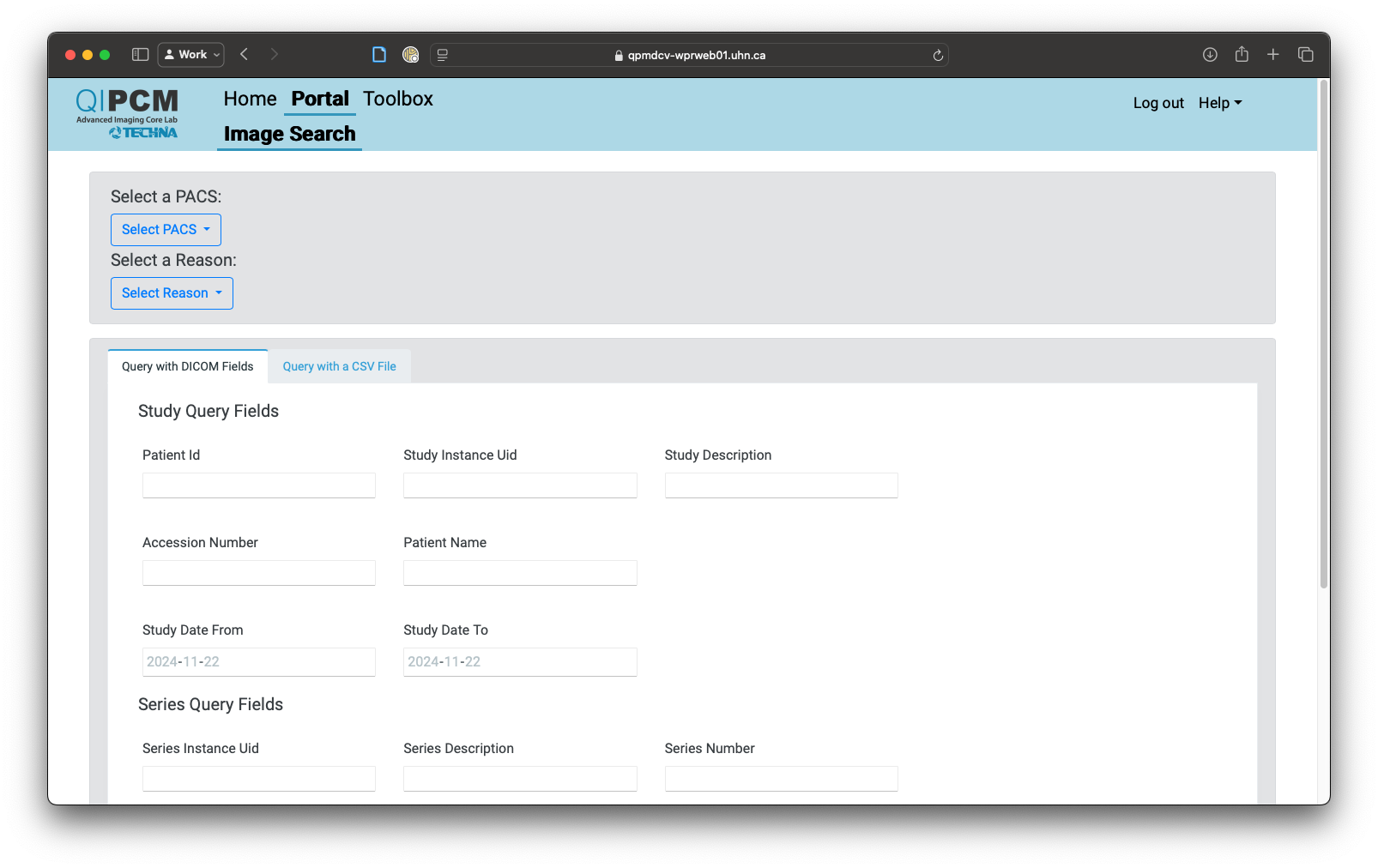Image resolution: width=1378 pixels, height=868 pixels.
Task: Toggle the Safari sidebar
Action: point(138,54)
